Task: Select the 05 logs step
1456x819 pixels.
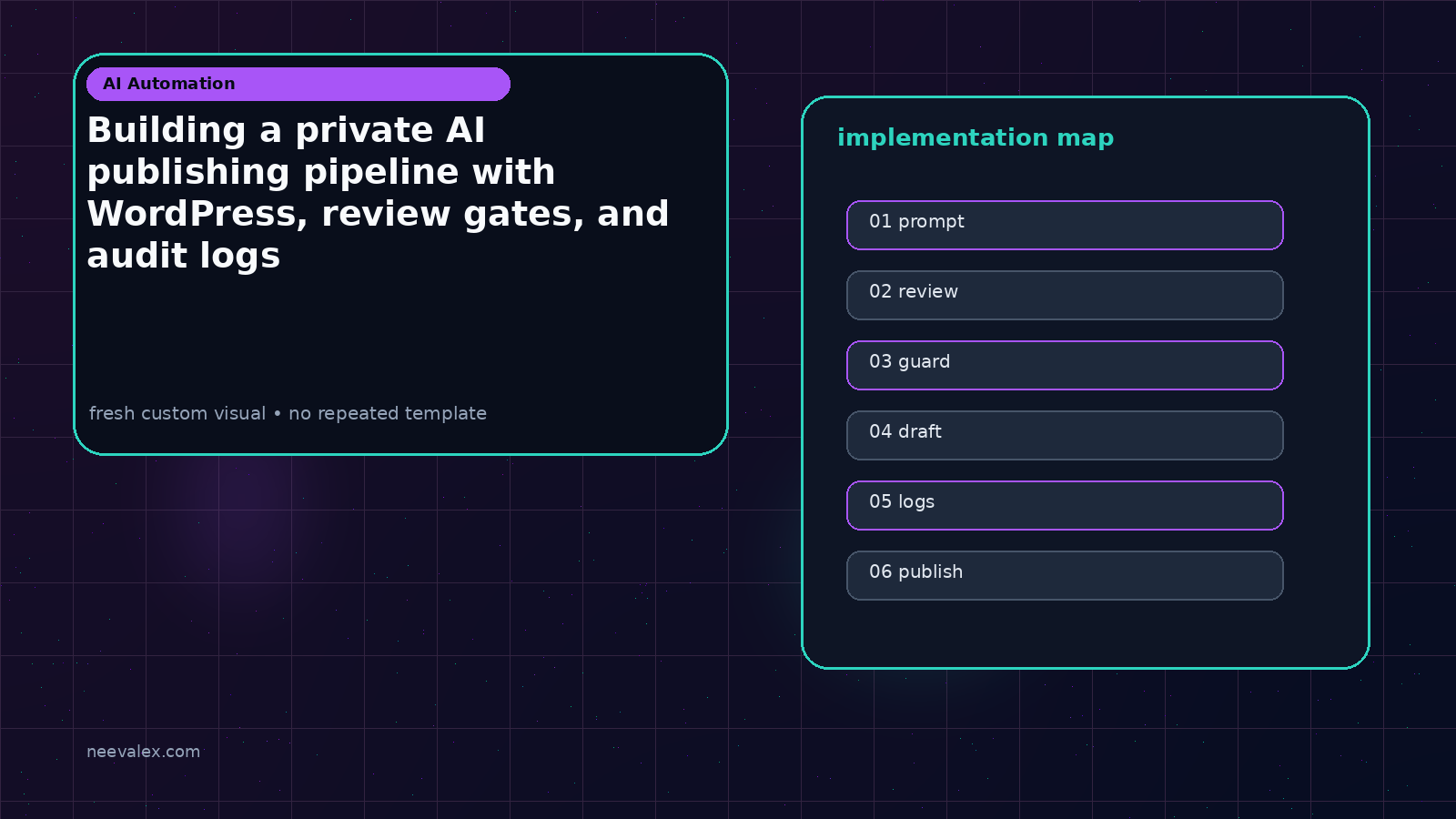Action: [x=1065, y=505]
